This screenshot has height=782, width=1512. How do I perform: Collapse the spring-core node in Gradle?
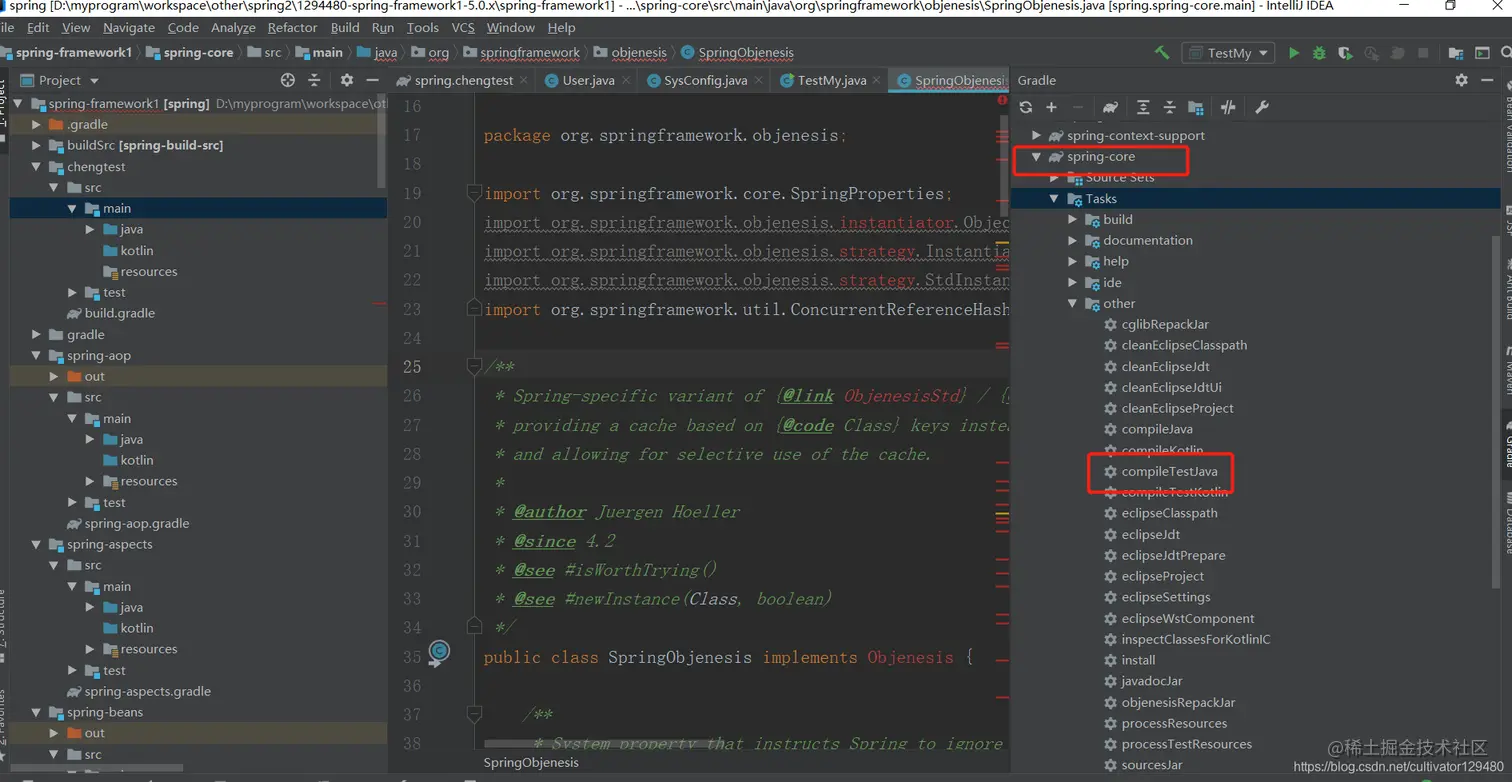point(1037,157)
